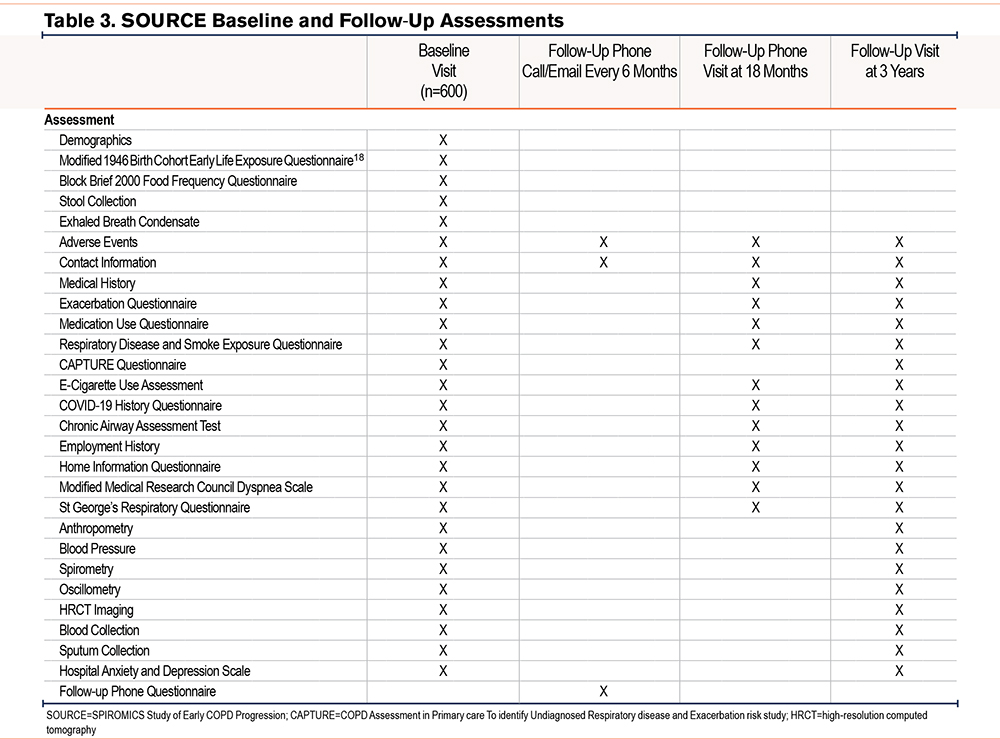Viewport: 1000px width, 739px height.
Task: Open the superscript reference 18
Action: point(359,157)
